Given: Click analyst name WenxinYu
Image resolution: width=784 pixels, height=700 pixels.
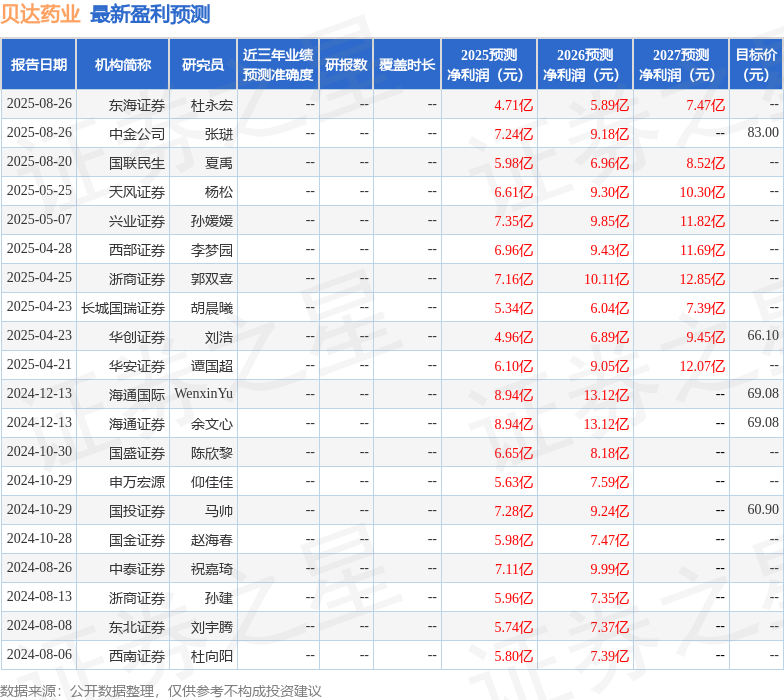Looking at the screenshot, I should [x=203, y=395].
